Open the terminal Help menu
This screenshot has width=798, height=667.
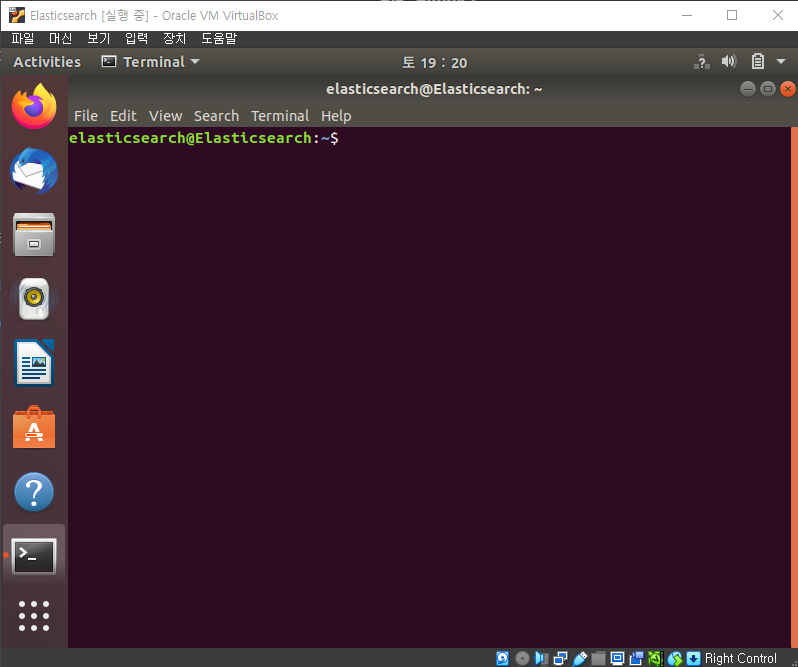click(336, 116)
